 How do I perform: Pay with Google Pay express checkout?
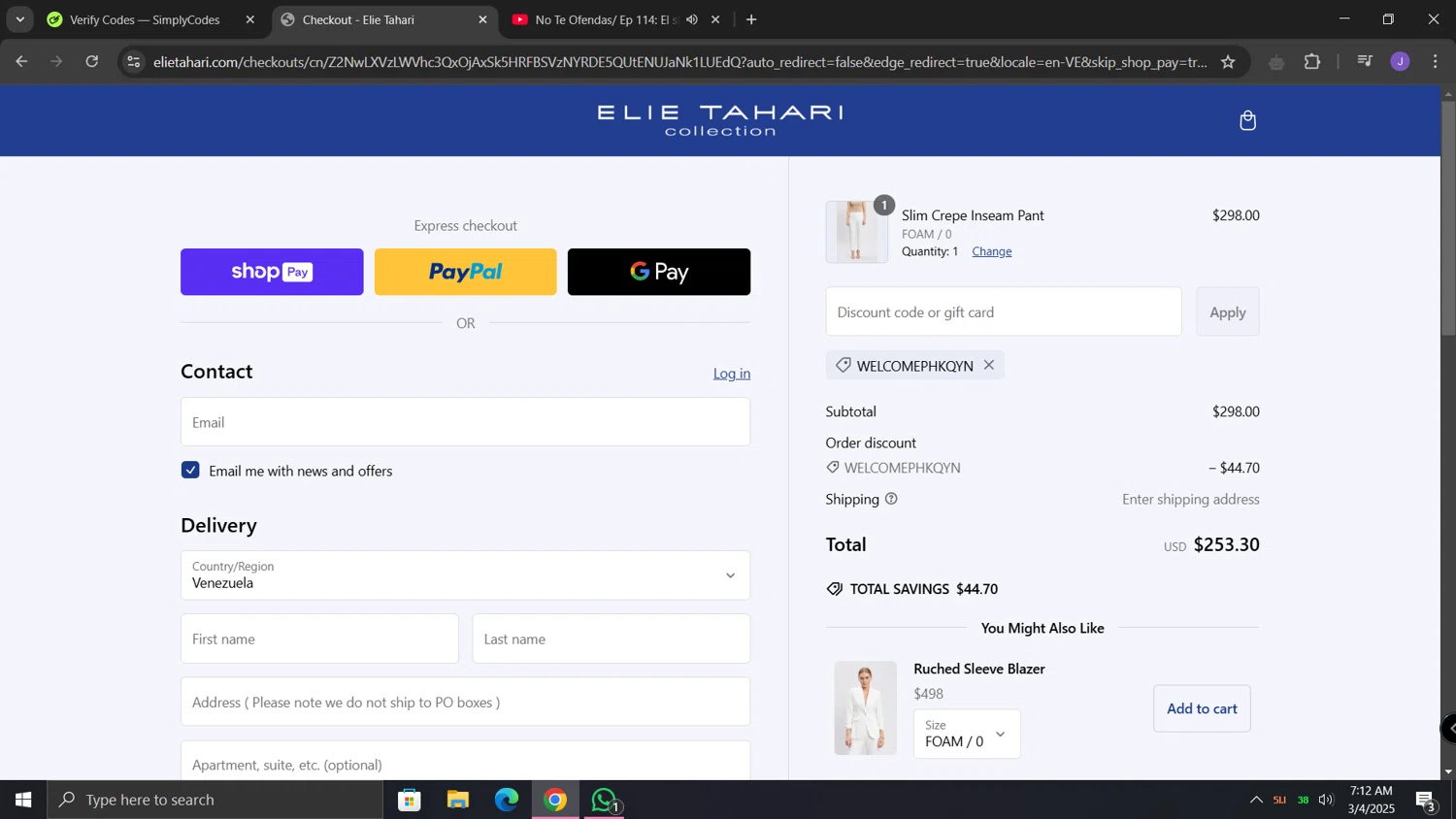click(659, 272)
